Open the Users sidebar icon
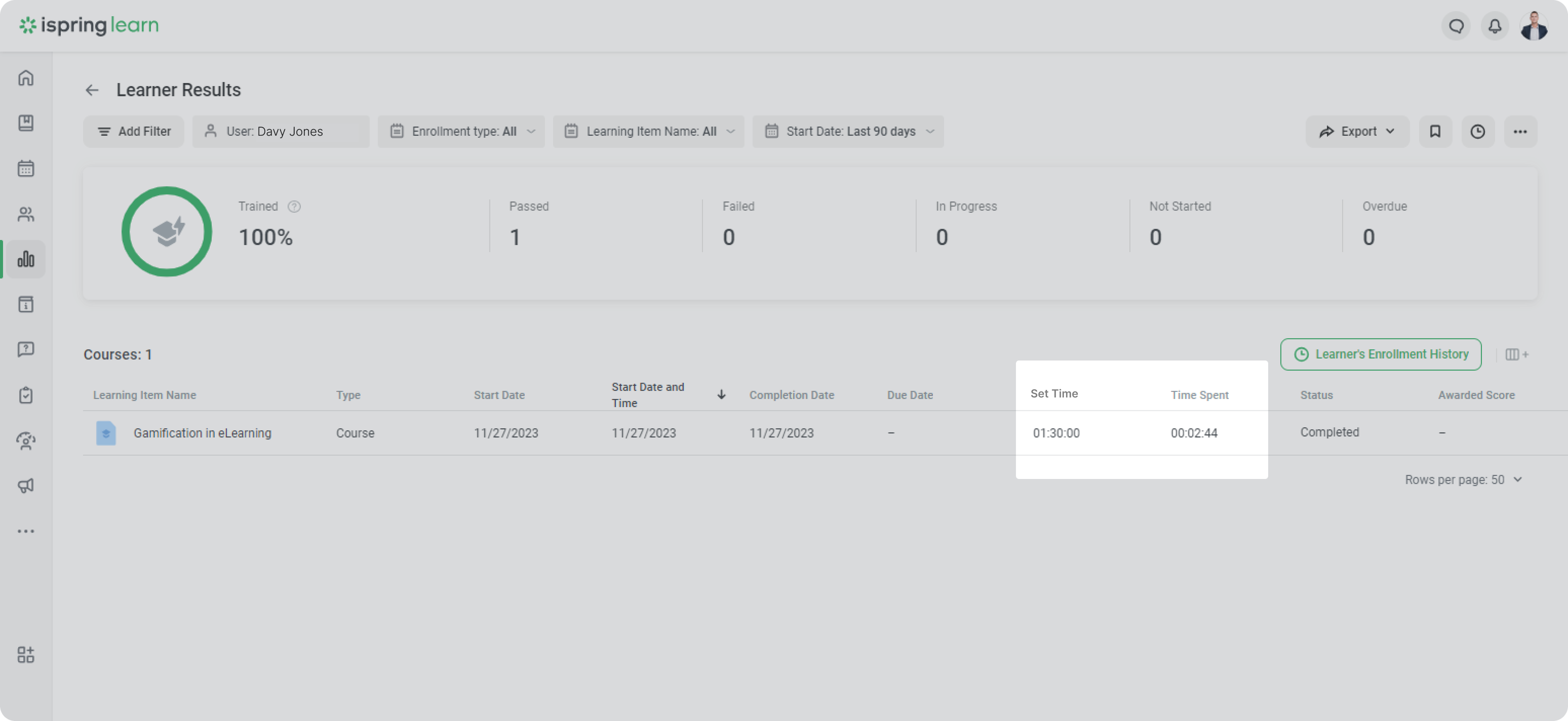This screenshot has width=1568, height=721. point(26,214)
